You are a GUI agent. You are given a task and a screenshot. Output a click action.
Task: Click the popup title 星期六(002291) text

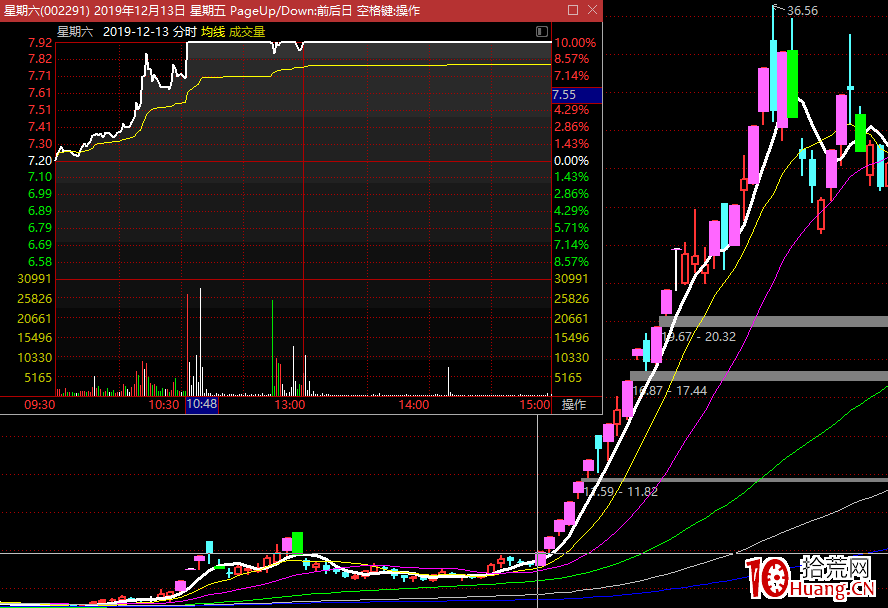tap(46, 10)
